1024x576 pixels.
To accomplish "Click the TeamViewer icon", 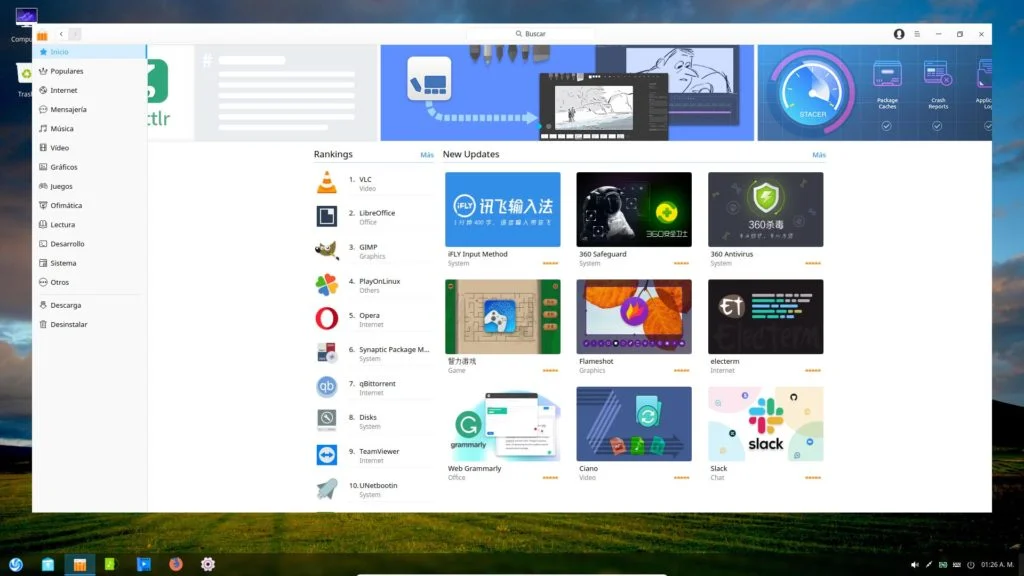I will click(327, 455).
